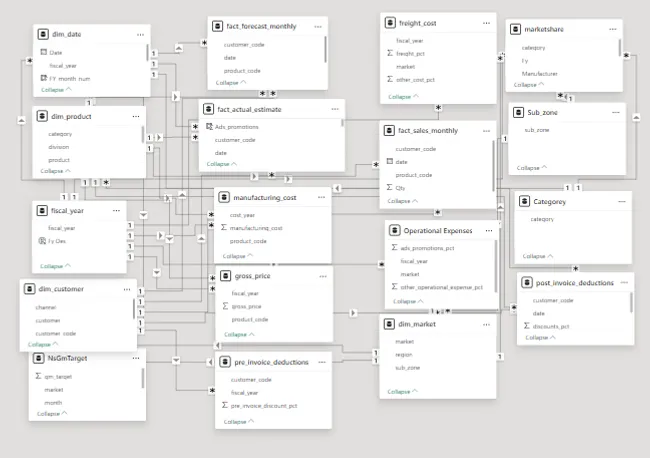Click the manufacturing_cost table icon
Viewport: 650px width, 458px height.
(x=224, y=197)
